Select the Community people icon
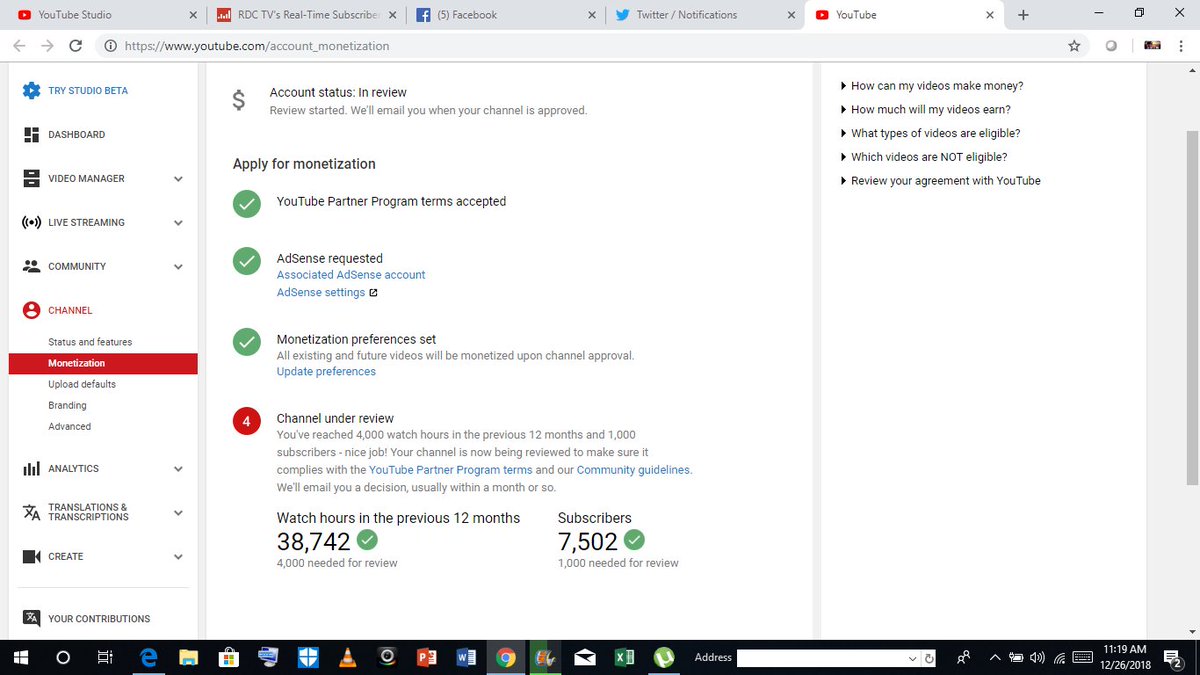The width and height of the screenshot is (1200, 675). coord(31,266)
